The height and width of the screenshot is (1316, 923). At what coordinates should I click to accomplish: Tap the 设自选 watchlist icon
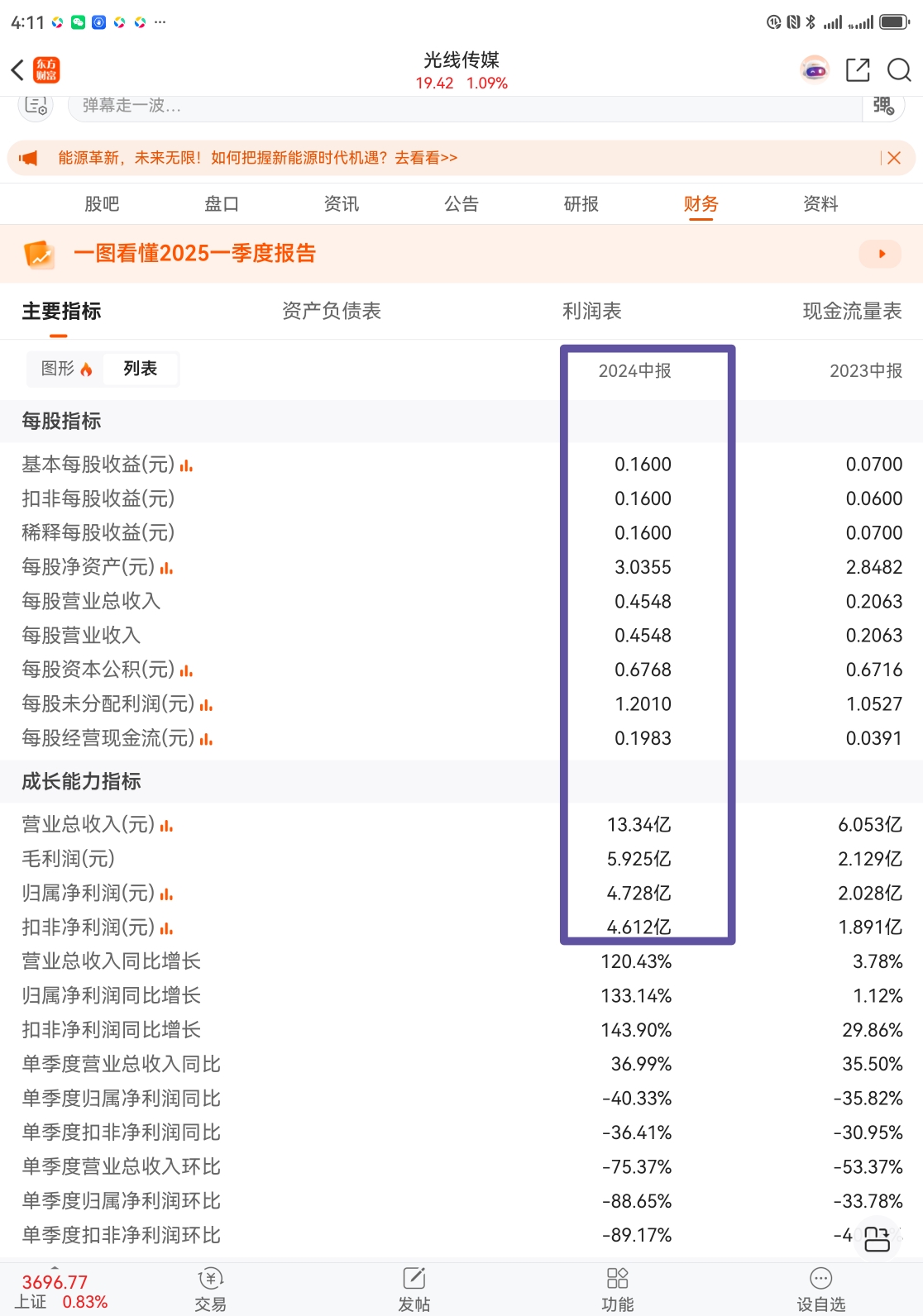click(x=821, y=1279)
